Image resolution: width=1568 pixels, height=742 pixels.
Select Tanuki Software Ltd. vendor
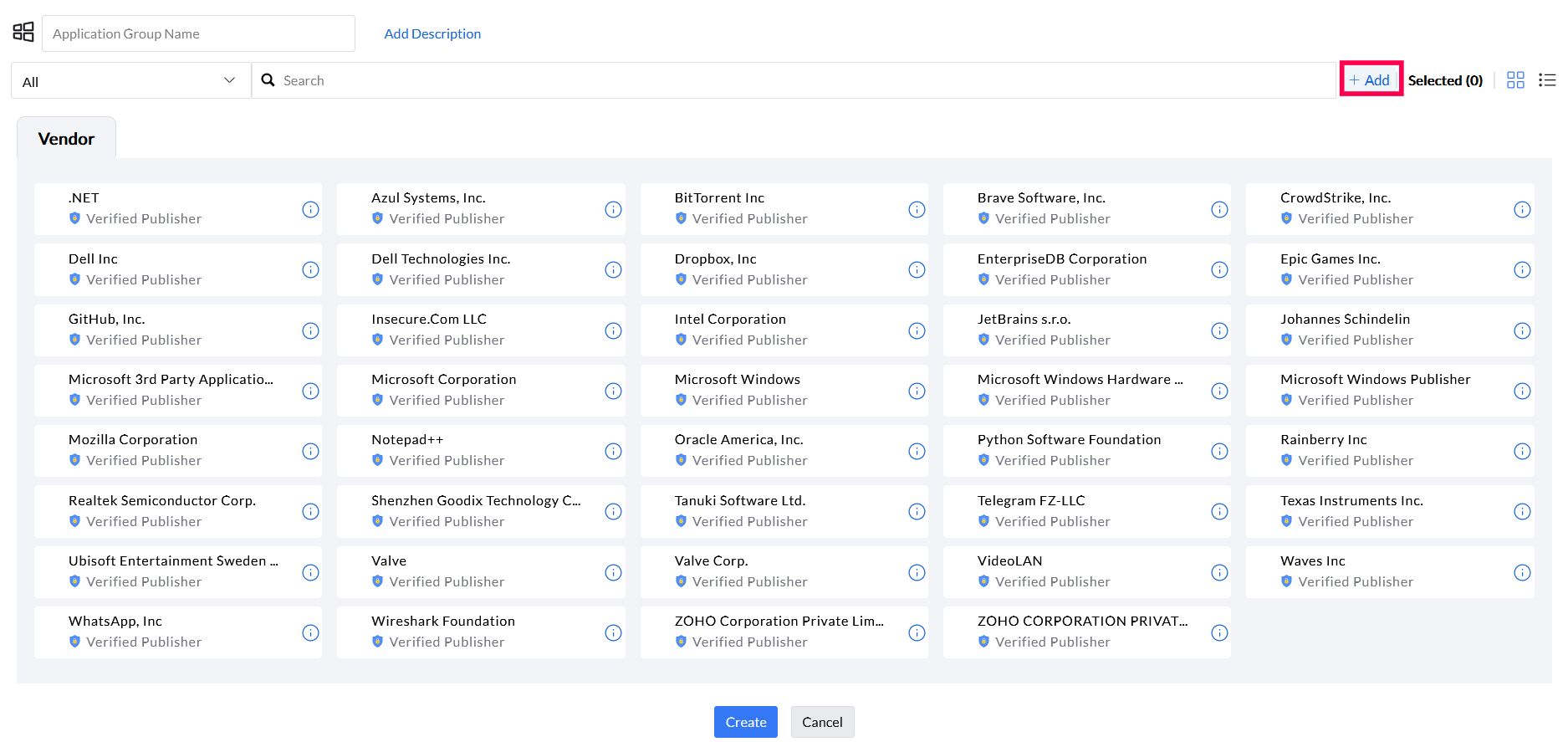(x=784, y=511)
